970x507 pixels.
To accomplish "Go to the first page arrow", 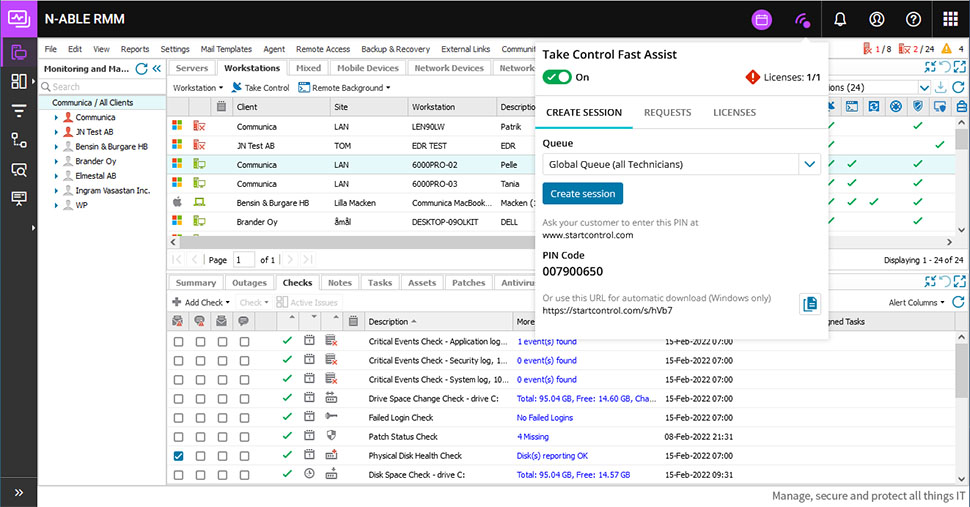I will [x=177, y=260].
